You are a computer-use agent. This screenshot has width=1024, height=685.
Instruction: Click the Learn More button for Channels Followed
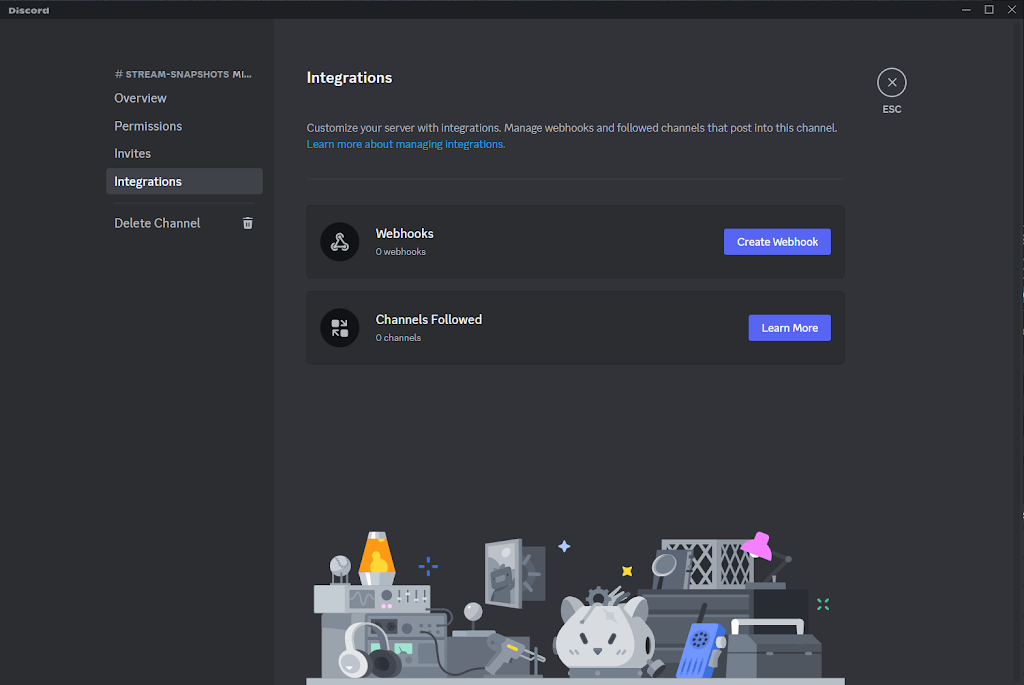click(x=789, y=328)
